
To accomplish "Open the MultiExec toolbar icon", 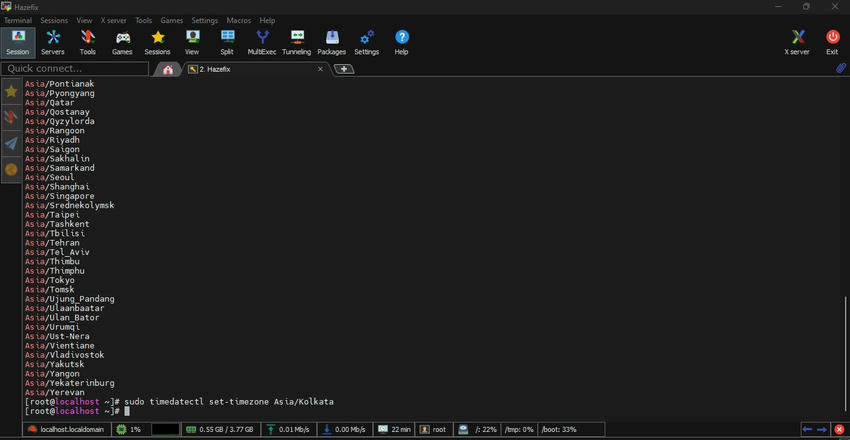I will point(262,43).
